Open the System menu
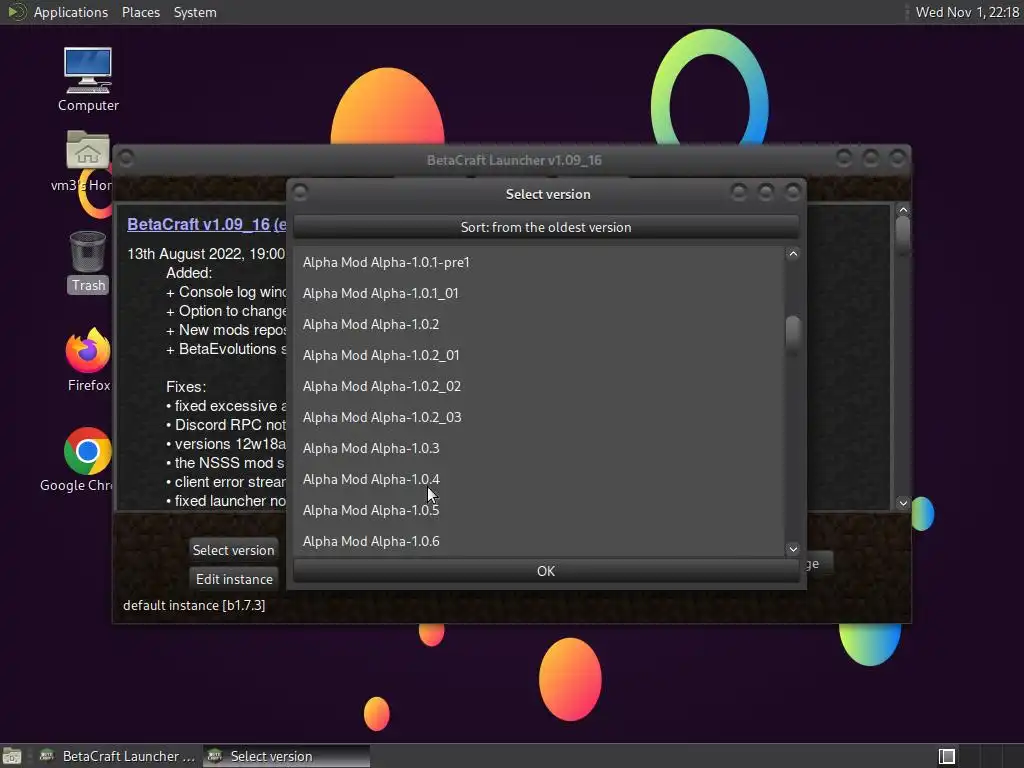 (x=195, y=12)
